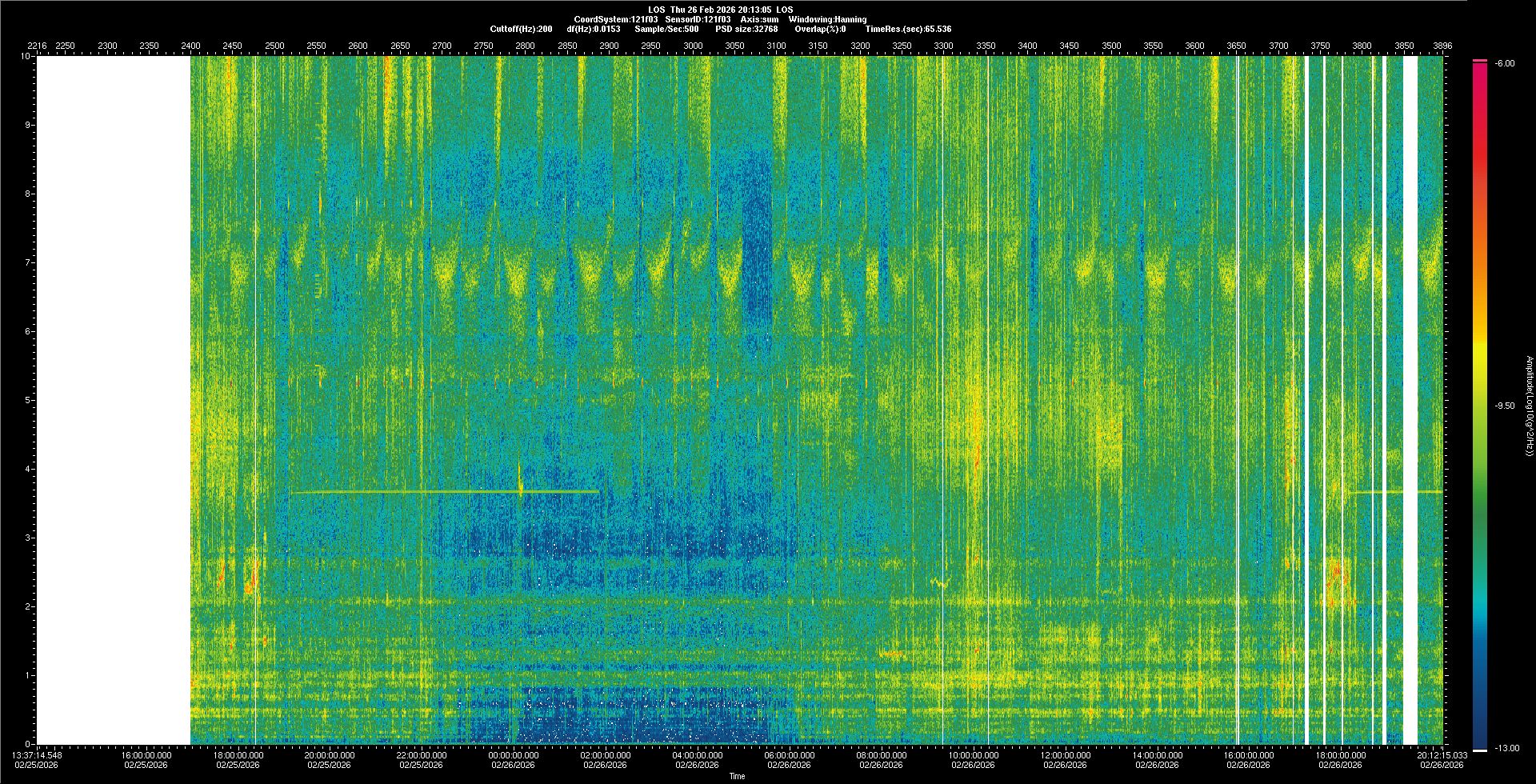Click the 12:00:00.000 time axis label
Screen dimensions: 1536x784
tap(1066, 754)
